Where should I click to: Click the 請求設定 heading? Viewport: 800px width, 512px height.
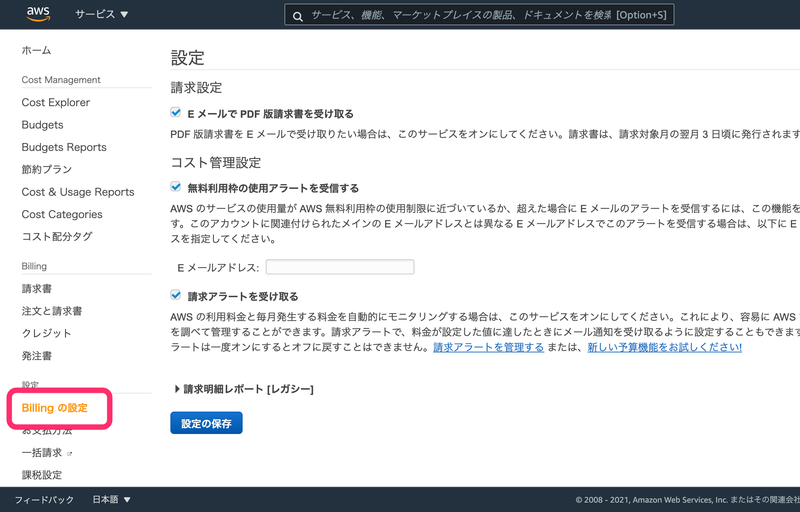196,88
